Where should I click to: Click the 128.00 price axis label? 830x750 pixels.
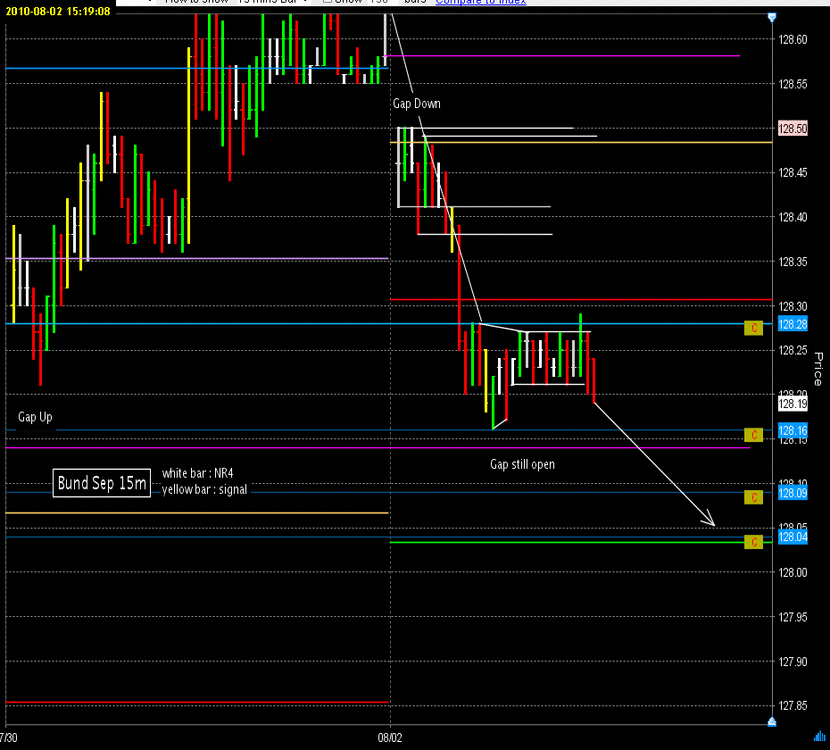pos(792,573)
